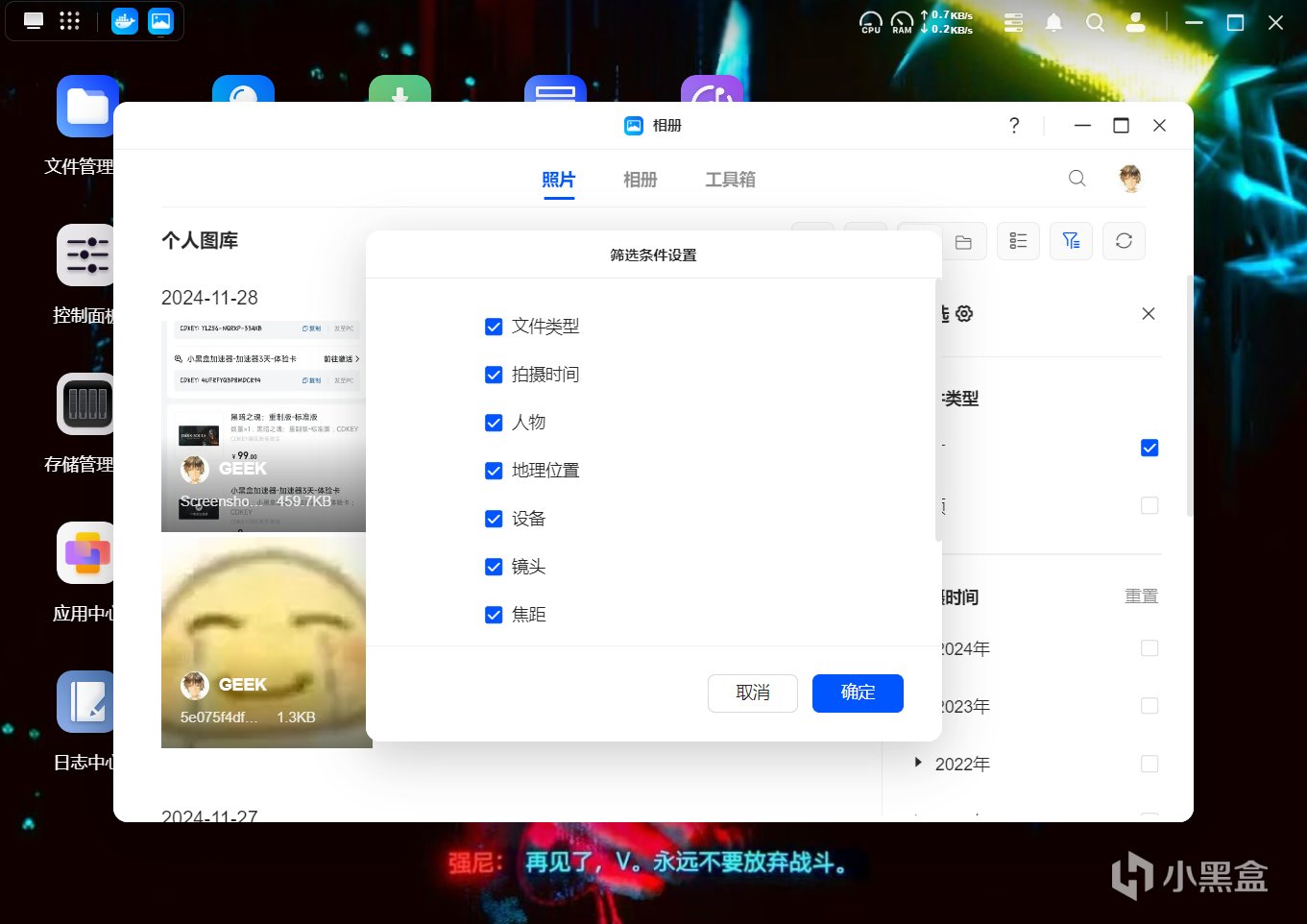Open the task list icon in system bar
The width and height of the screenshot is (1307, 924).
1013,22
